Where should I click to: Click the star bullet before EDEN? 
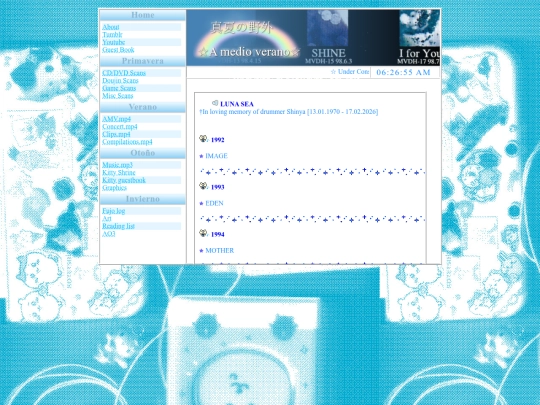point(201,204)
